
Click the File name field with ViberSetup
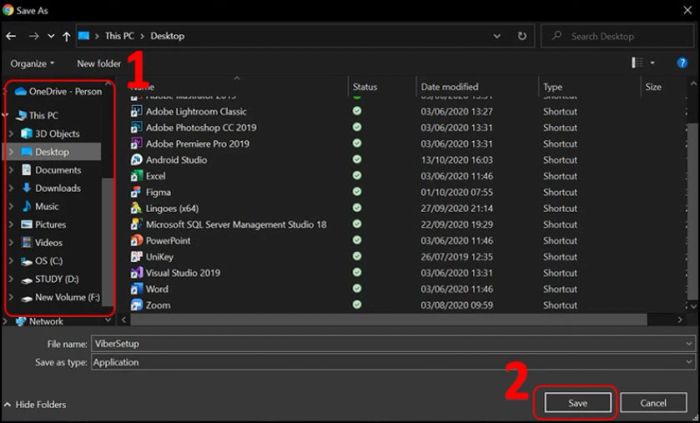tap(393, 344)
